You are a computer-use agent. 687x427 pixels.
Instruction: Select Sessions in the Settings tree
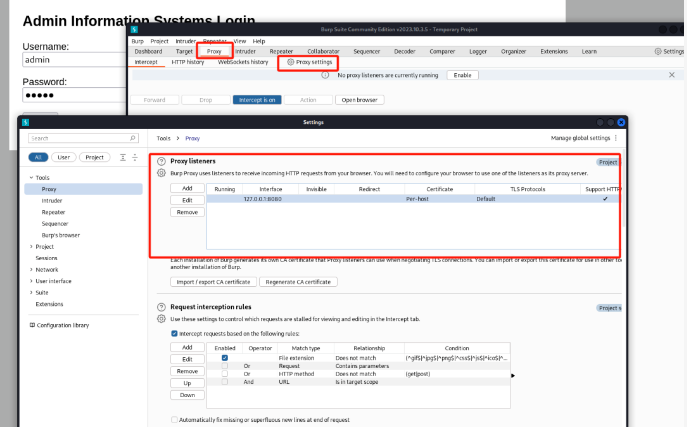coord(46,258)
